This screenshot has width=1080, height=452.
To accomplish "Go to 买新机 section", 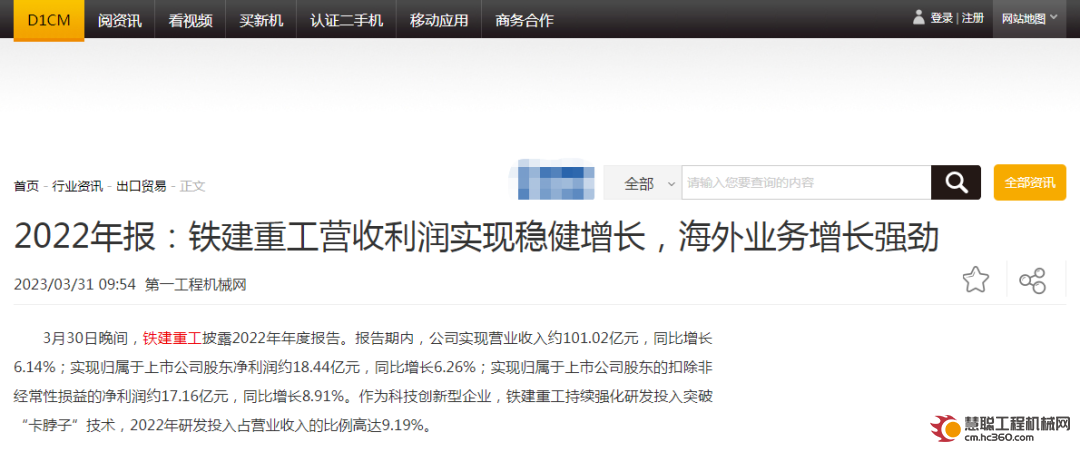I will click(x=261, y=20).
